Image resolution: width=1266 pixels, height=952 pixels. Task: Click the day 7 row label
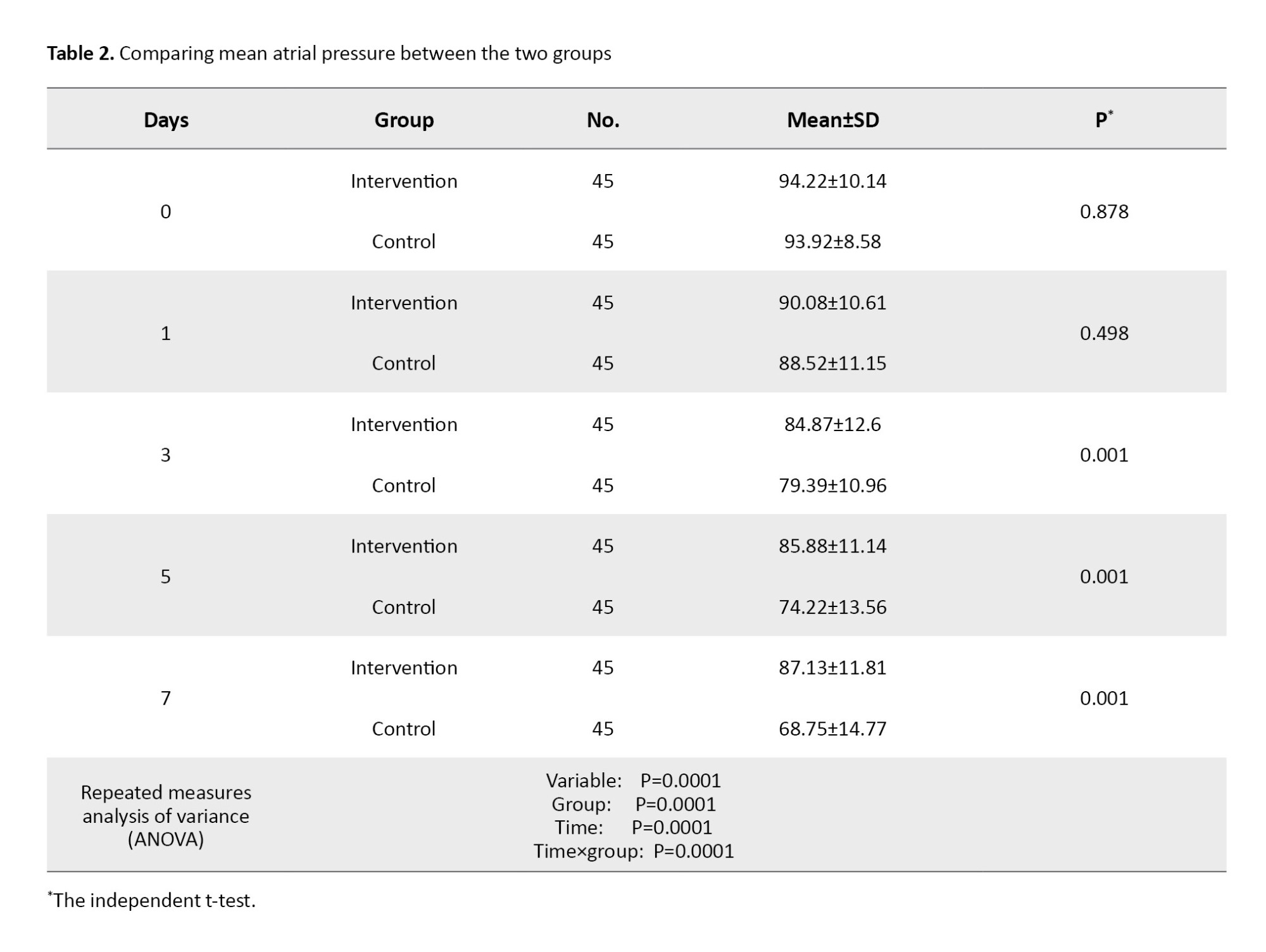click(166, 698)
